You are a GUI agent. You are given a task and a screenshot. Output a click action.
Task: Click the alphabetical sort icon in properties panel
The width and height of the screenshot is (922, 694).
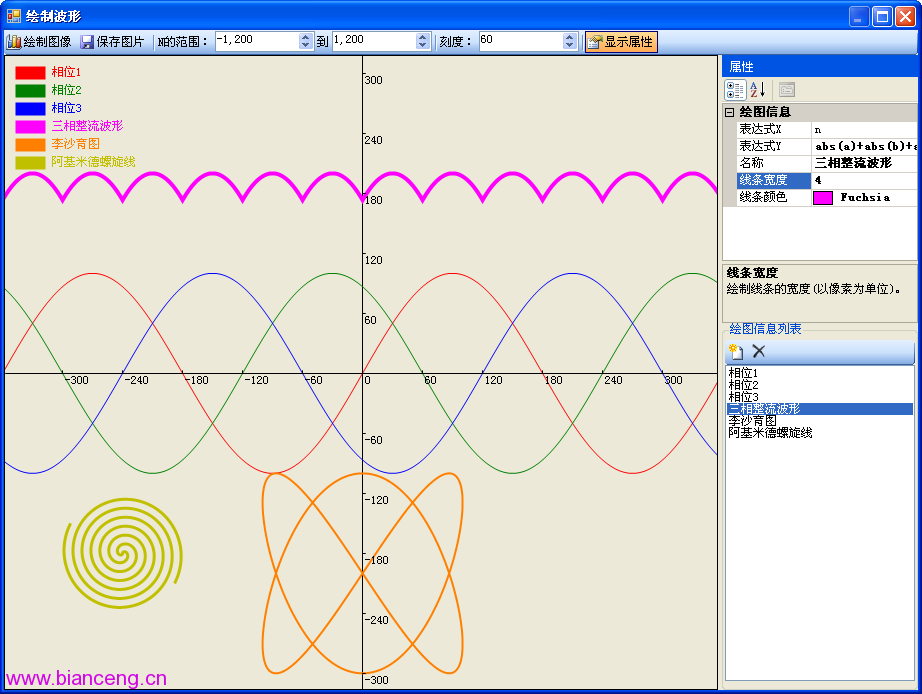(x=757, y=90)
